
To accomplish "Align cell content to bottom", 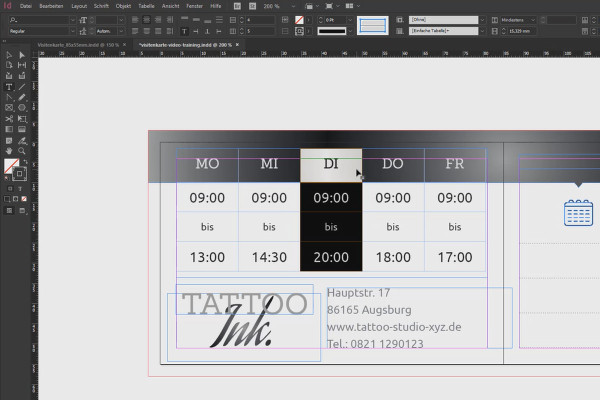I will coord(207,20).
